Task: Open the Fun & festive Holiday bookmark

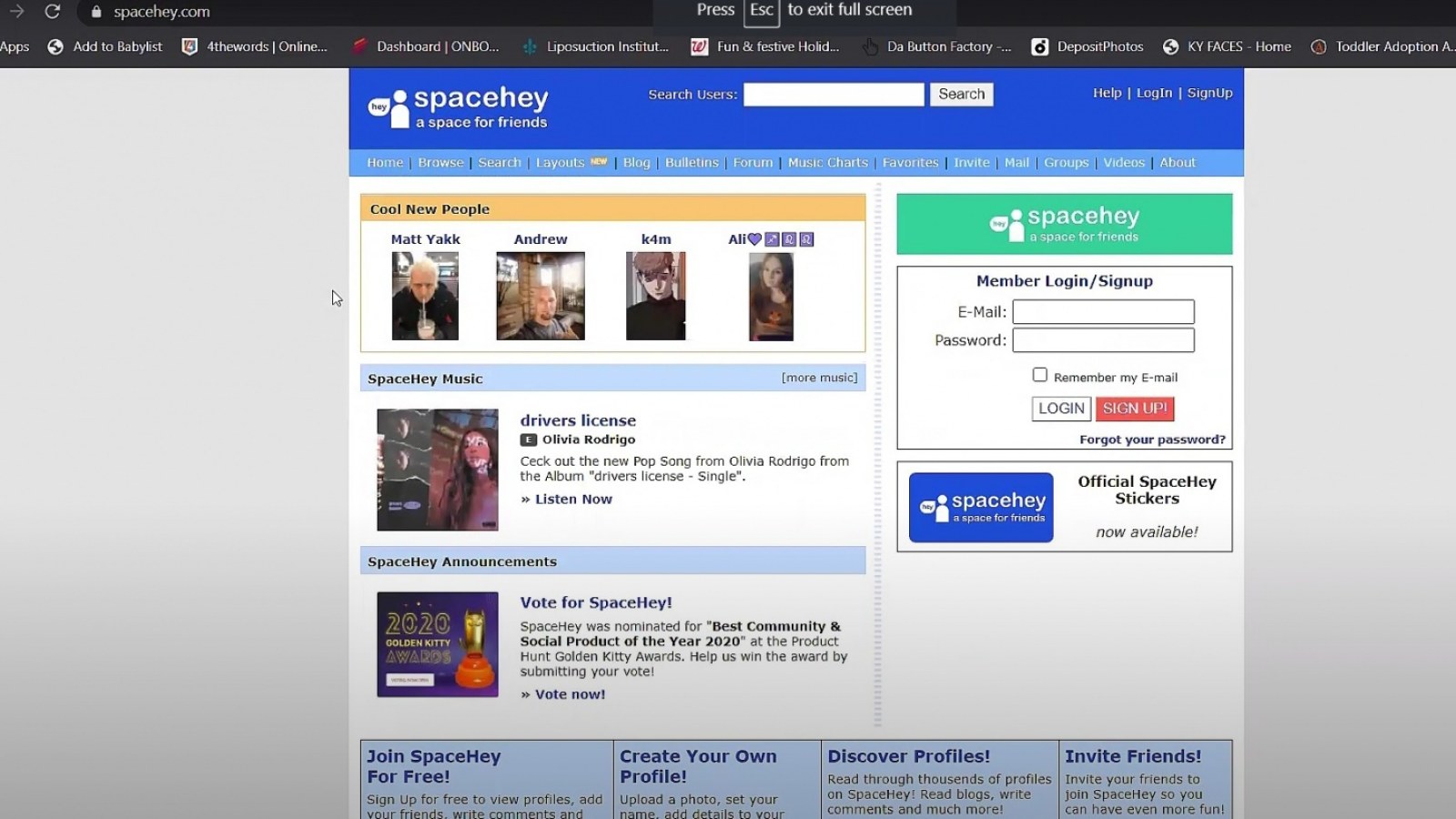Action: pos(765,46)
